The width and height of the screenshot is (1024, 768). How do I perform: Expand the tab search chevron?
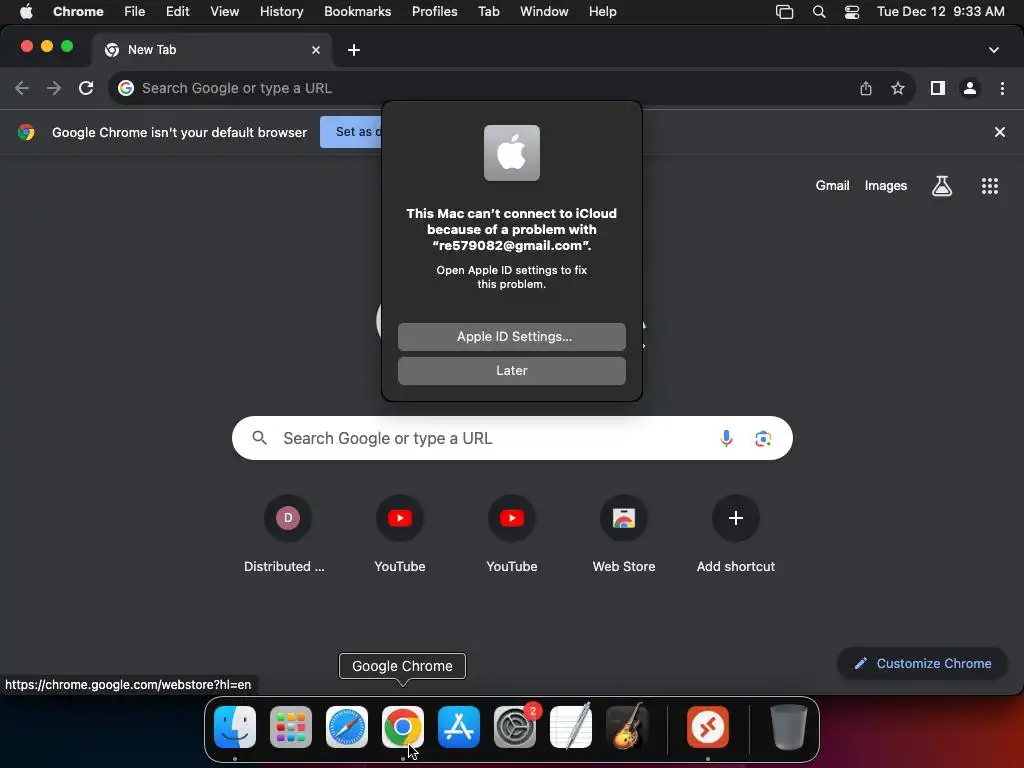coord(994,50)
